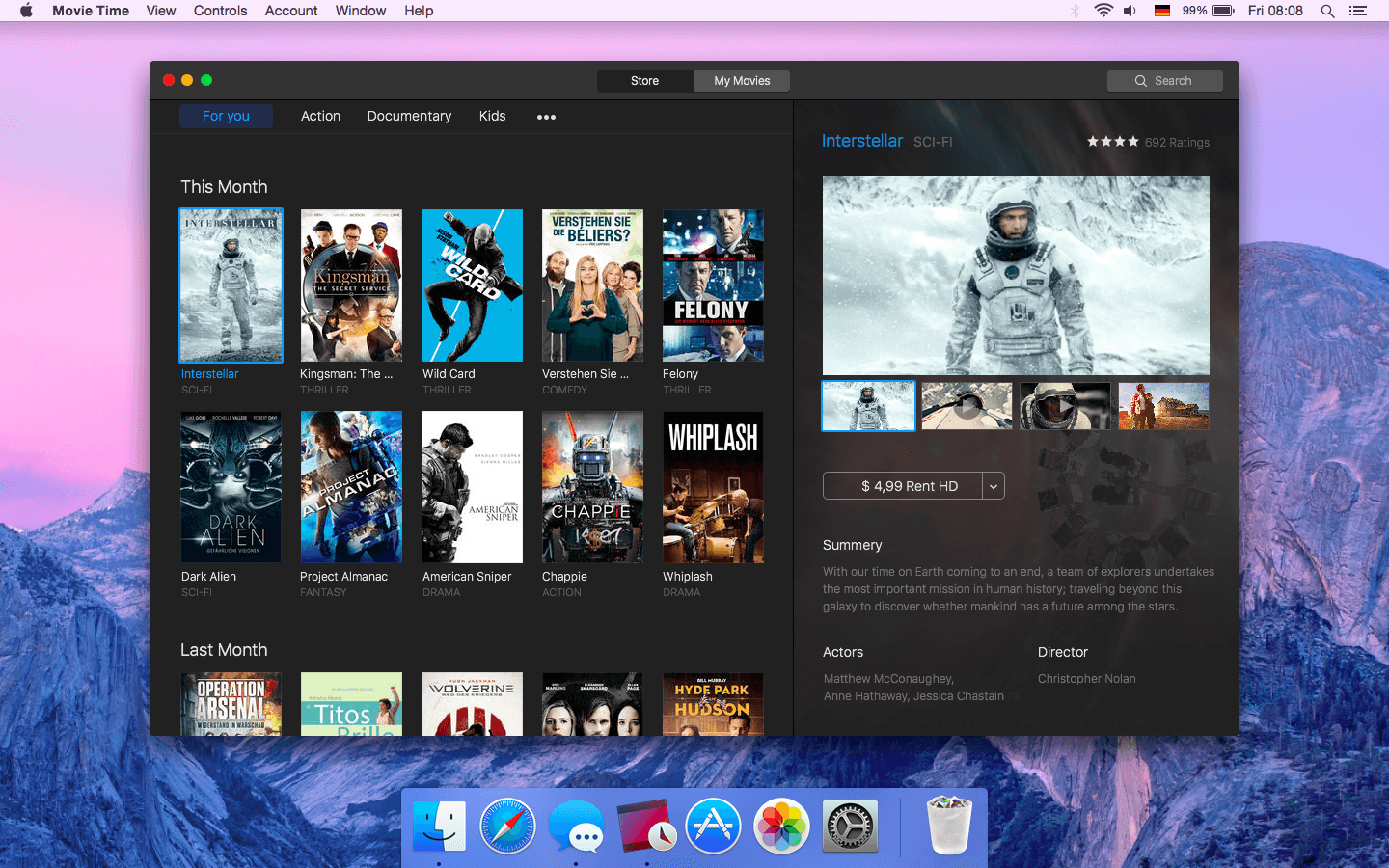Launch Safari from the dock
Screen dimensions: 1389x868
(x=507, y=827)
